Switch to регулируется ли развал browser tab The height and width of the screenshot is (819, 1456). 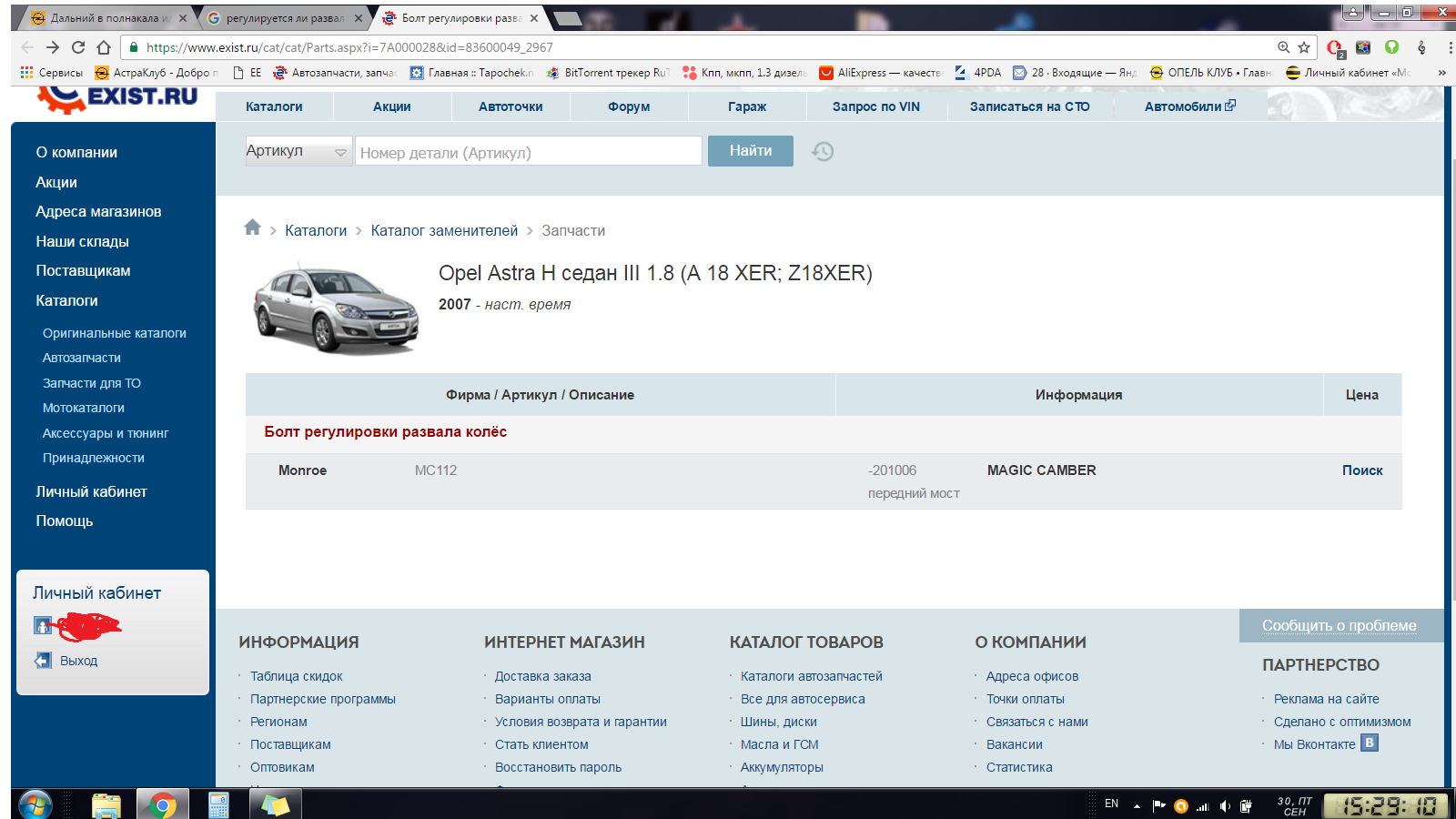284,18
